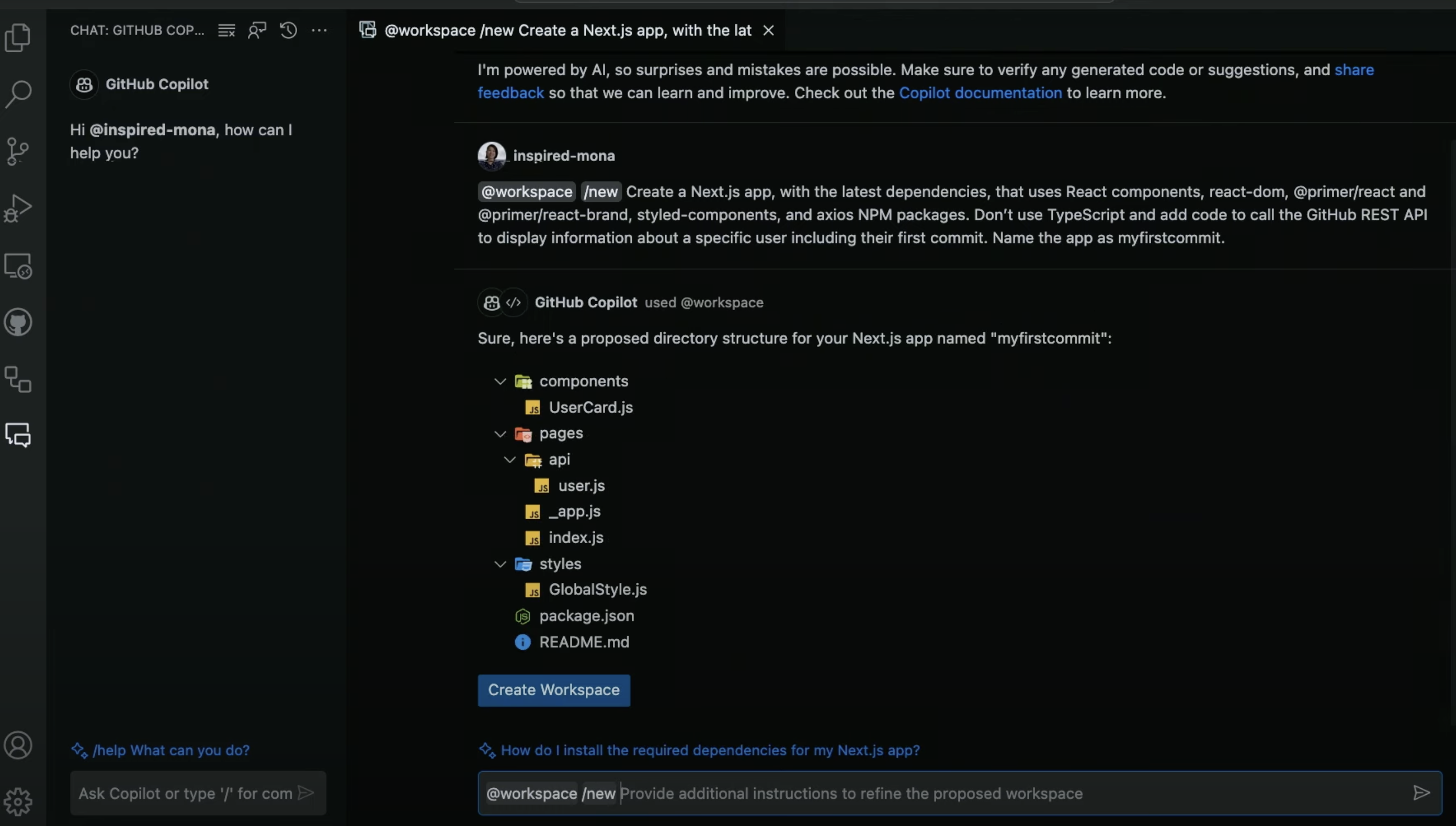
Task: Collapse the pages folder tree
Action: pyautogui.click(x=500, y=433)
